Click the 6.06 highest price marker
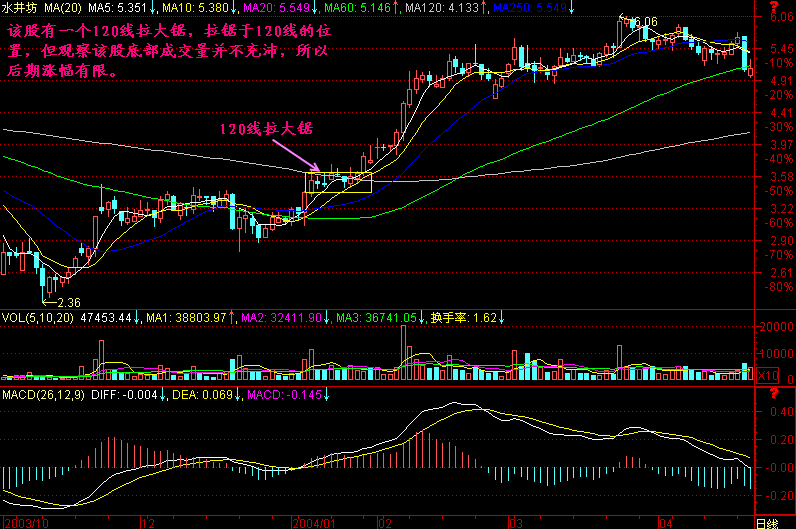The image size is (796, 529). point(644,21)
